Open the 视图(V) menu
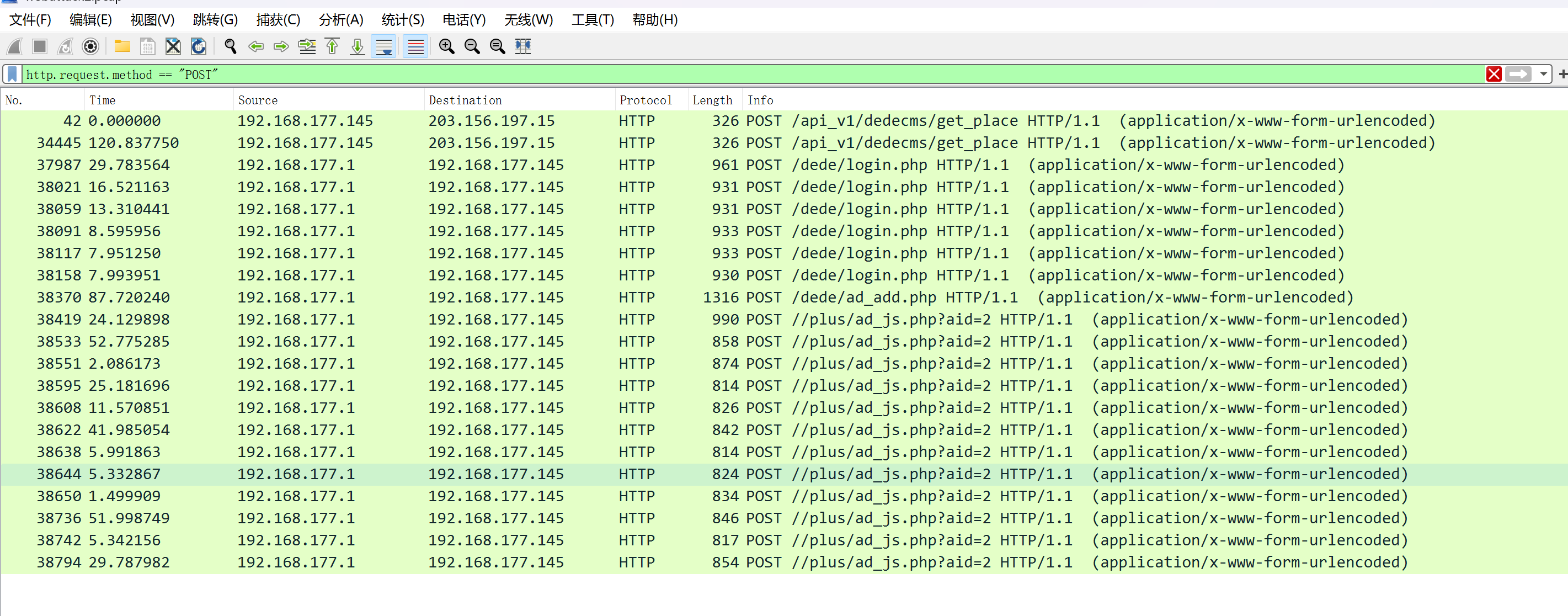The height and width of the screenshot is (616, 1568). 152,20
